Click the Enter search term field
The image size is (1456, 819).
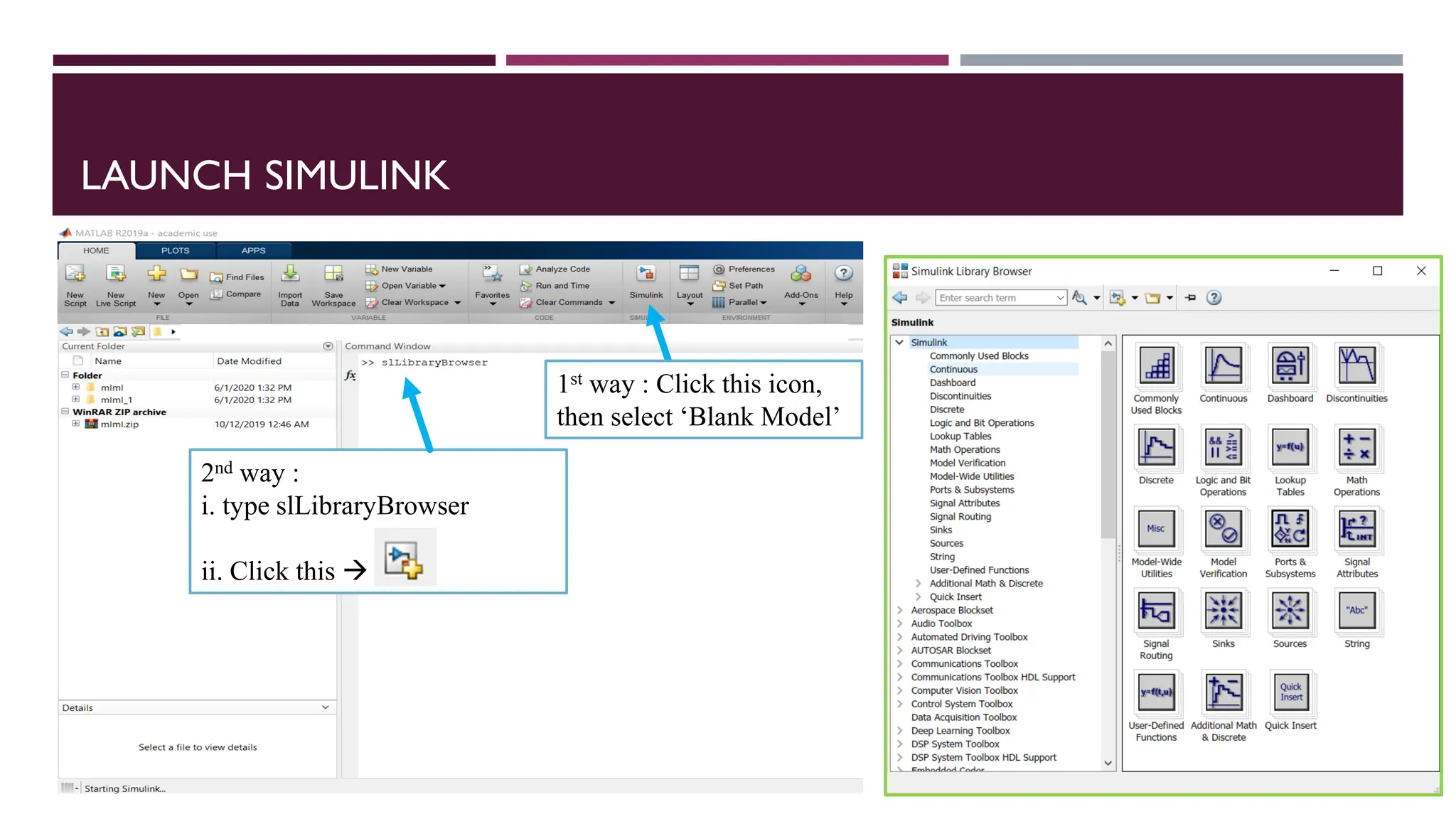click(996, 298)
